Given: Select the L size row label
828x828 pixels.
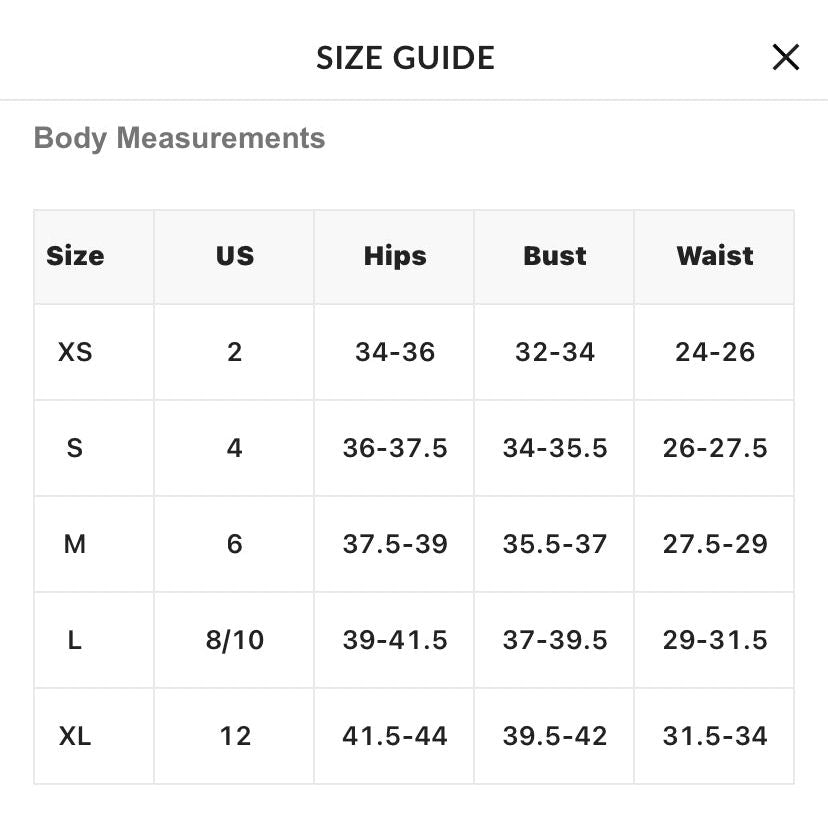Looking at the screenshot, I should pyautogui.click(x=75, y=640).
